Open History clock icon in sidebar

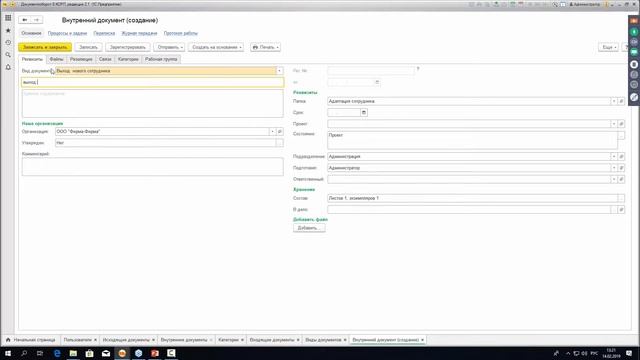coord(8,42)
